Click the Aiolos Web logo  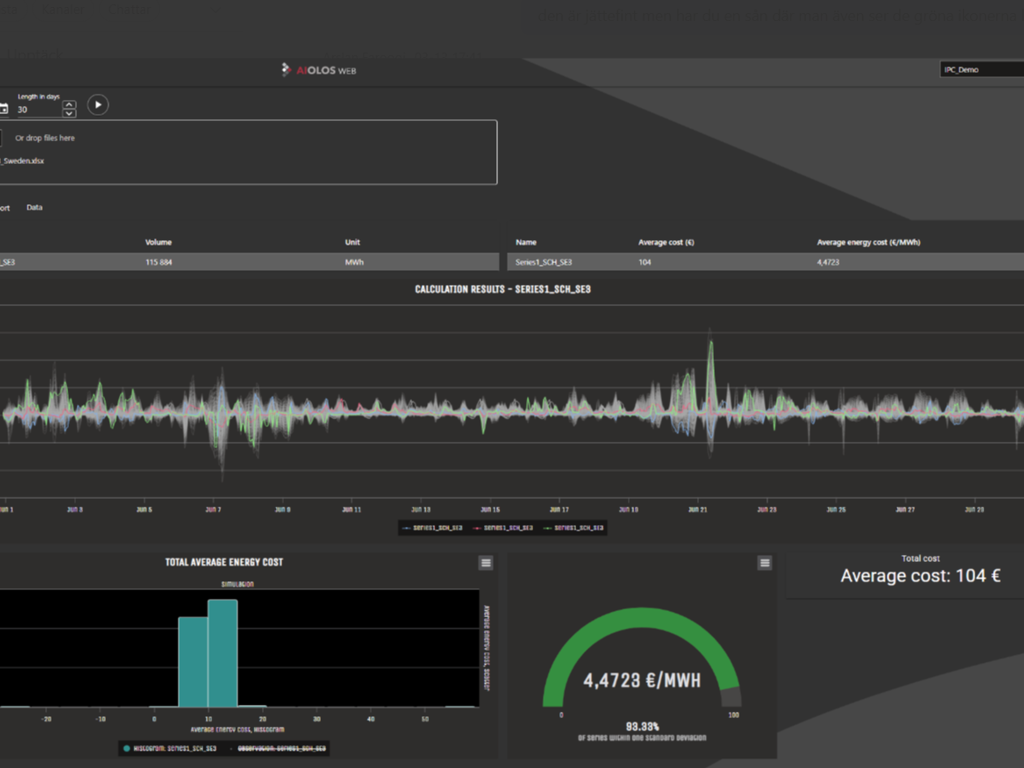319,70
